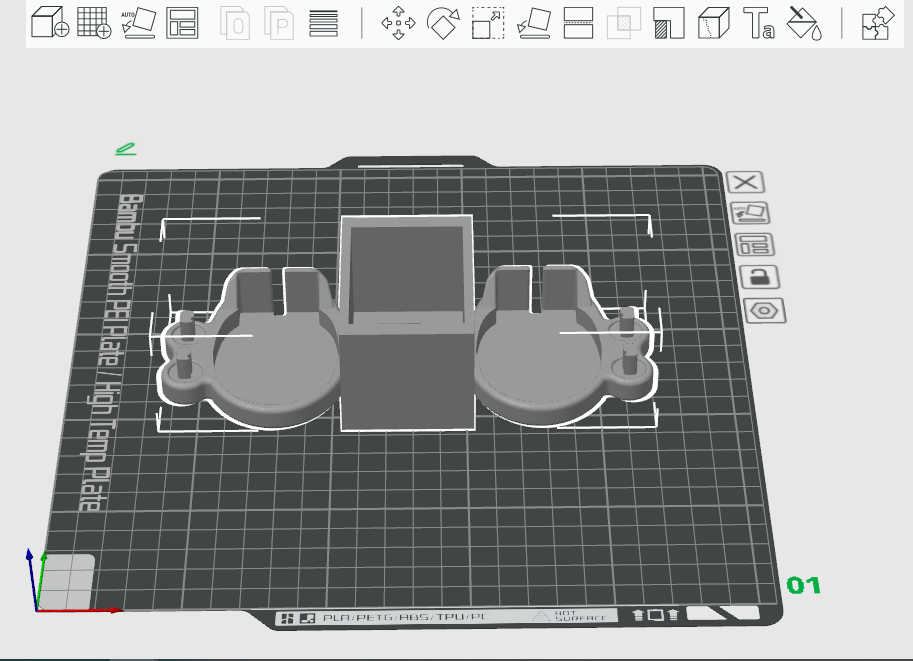Screen dimensions: 913x661
Task: Select the Rotate tool
Action: pos(443,23)
